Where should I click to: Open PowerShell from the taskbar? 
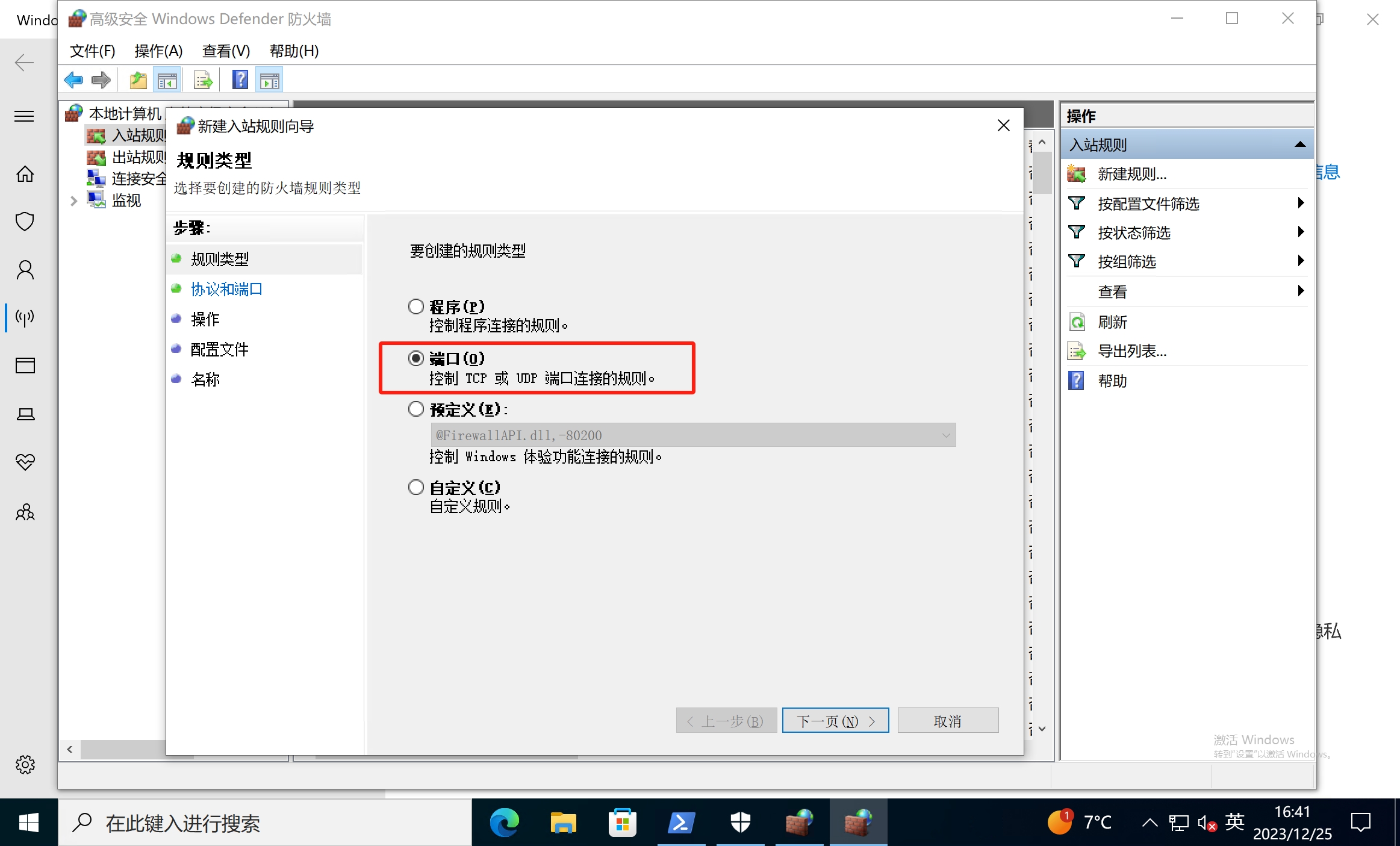click(681, 823)
